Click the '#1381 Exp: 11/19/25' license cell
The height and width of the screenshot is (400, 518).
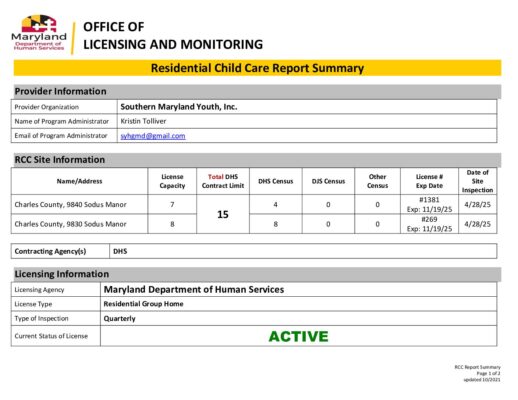coord(429,204)
